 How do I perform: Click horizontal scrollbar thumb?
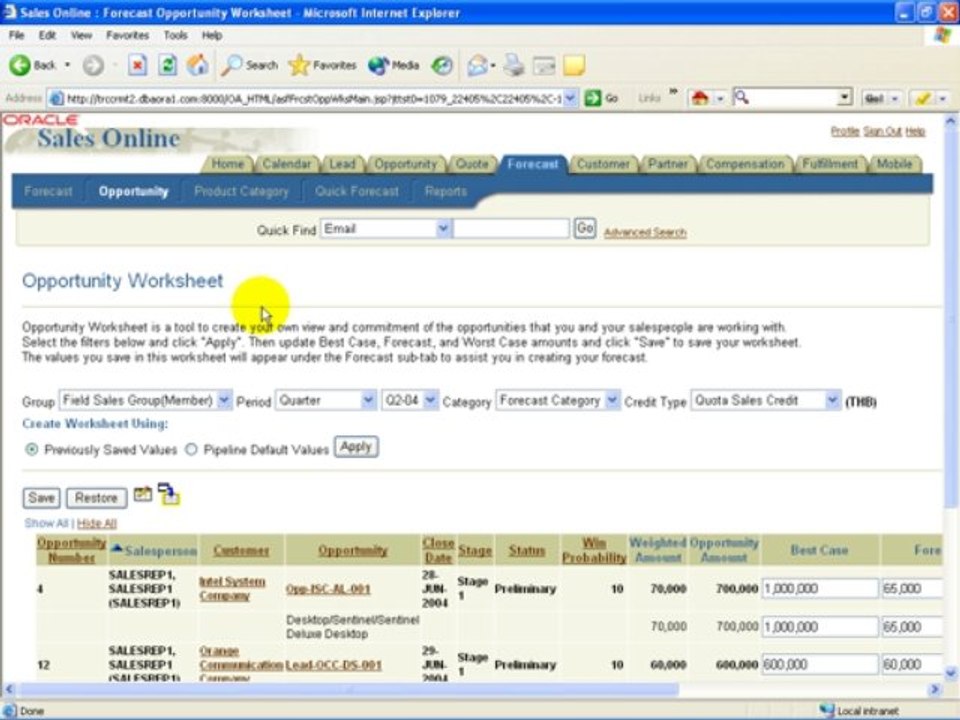349,689
